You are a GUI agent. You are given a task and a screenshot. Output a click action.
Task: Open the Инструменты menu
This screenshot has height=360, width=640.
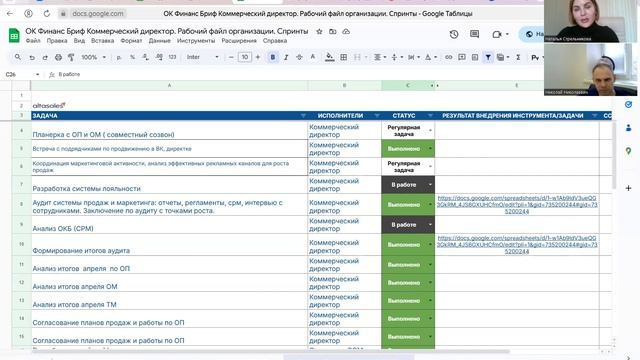click(x=196, y=41)
